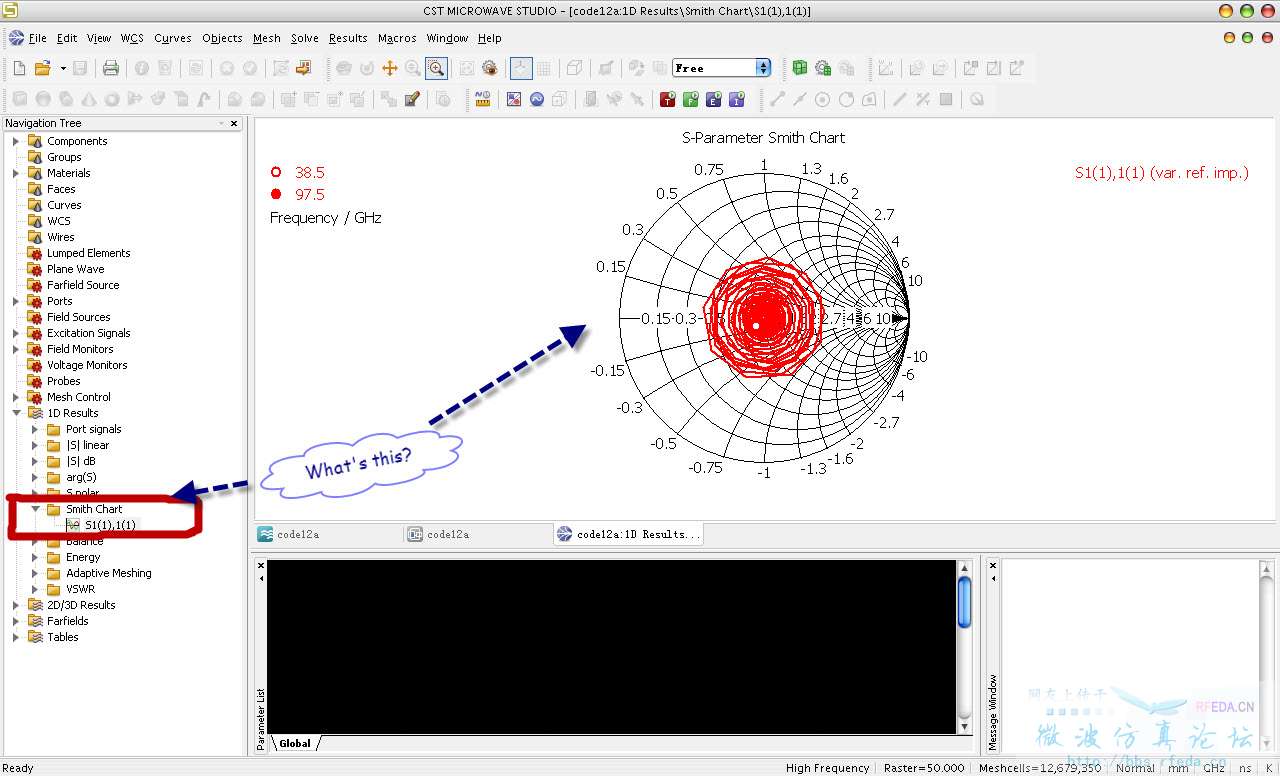1280x776 pixels.
Task: Open the Edit menu
Action: (x=67, y=38)
